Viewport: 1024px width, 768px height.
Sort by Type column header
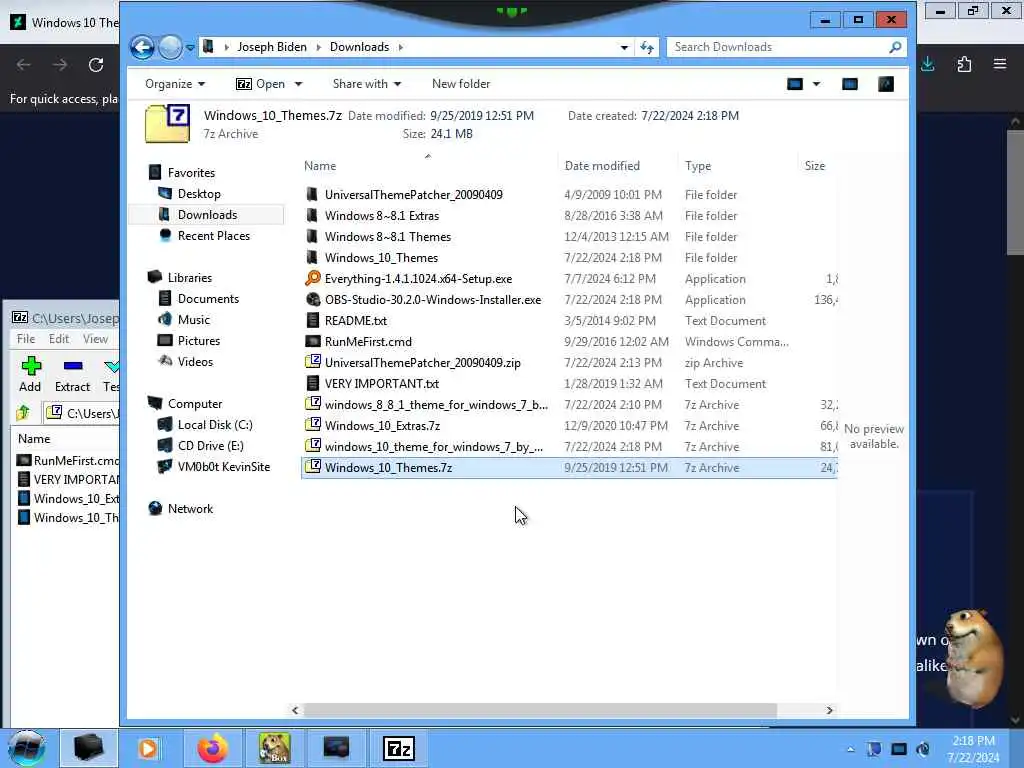click(x=697, y=166)
